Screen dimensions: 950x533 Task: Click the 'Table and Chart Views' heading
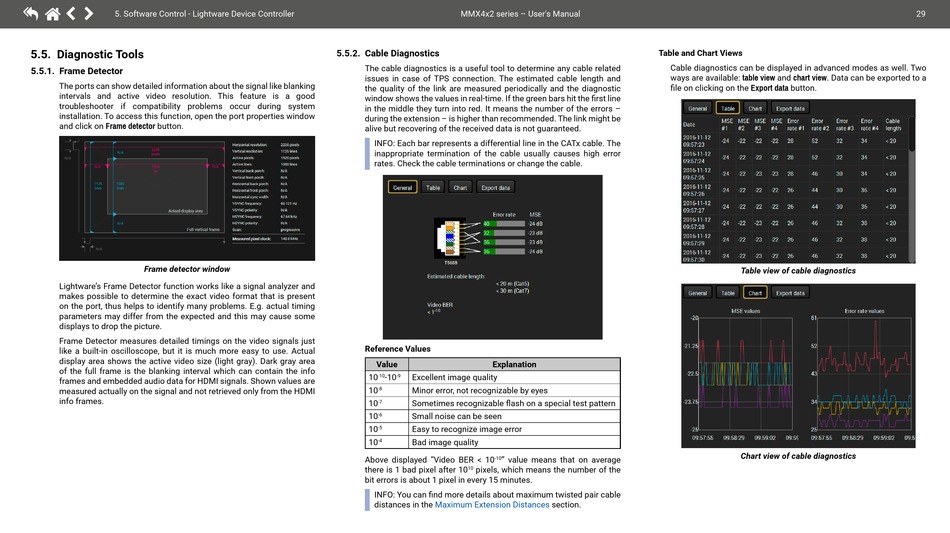(700, 53)
